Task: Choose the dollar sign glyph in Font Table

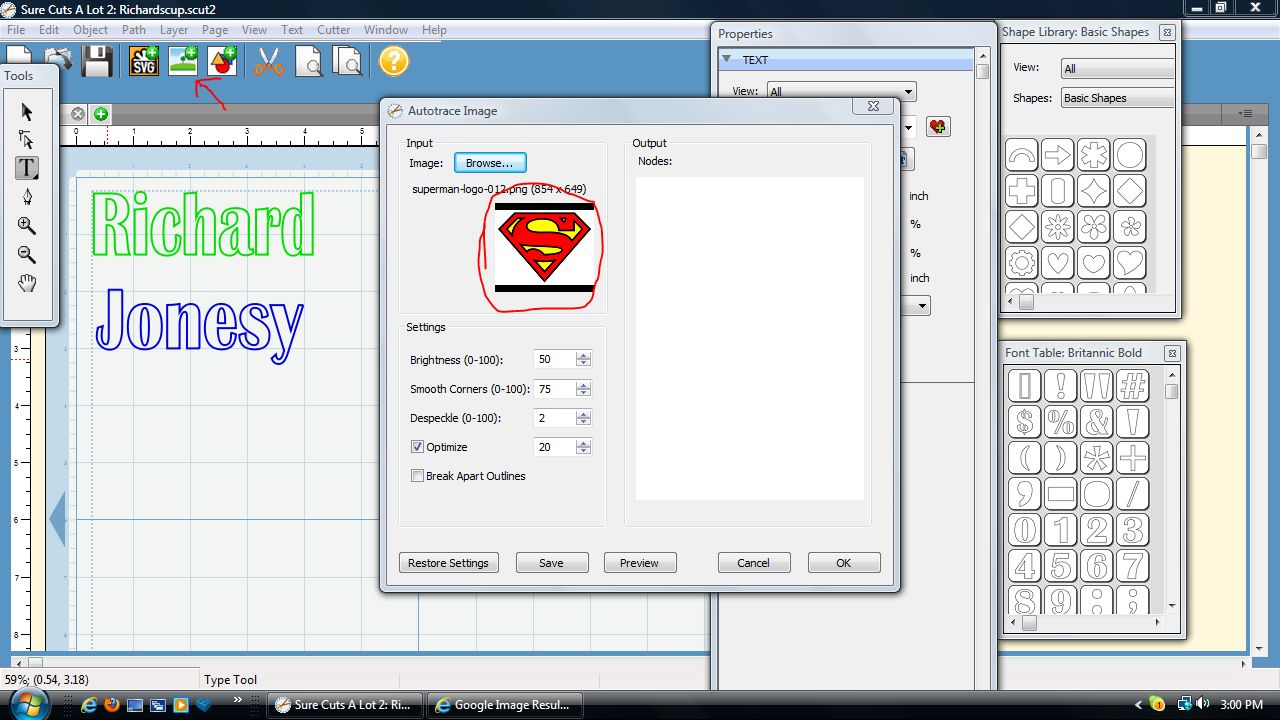Action: 1025,422
